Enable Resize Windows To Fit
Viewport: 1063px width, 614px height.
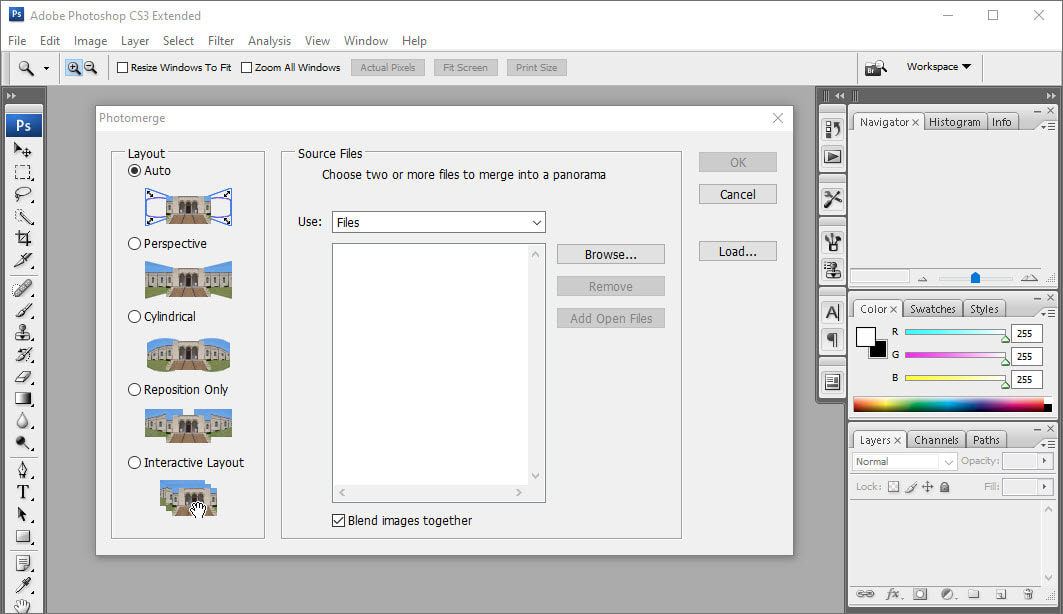tap(123, 68)
